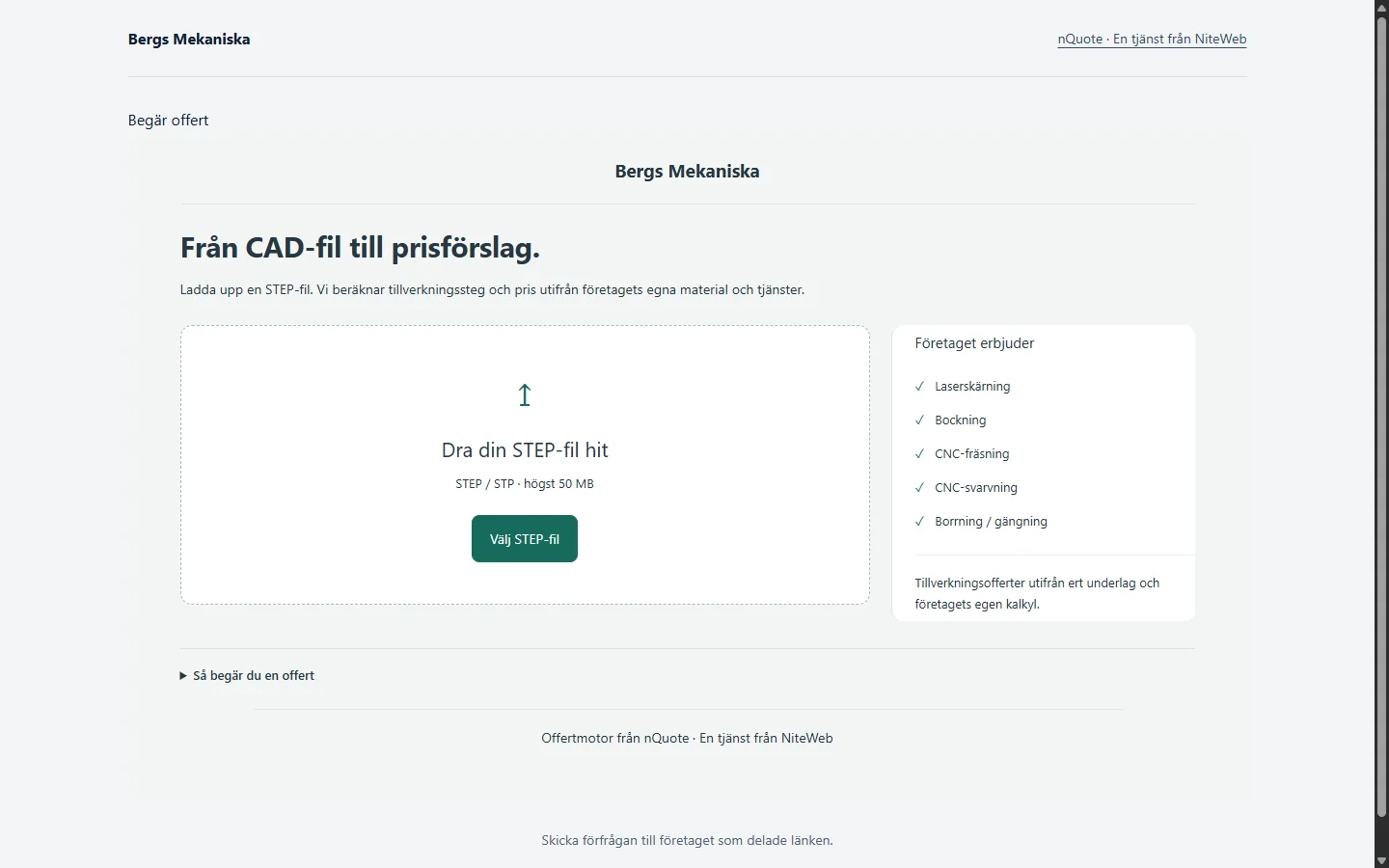Click the "Skicka förfrågan till företaget" bottom note
1389x868 pixels.
tap(687, 841)
